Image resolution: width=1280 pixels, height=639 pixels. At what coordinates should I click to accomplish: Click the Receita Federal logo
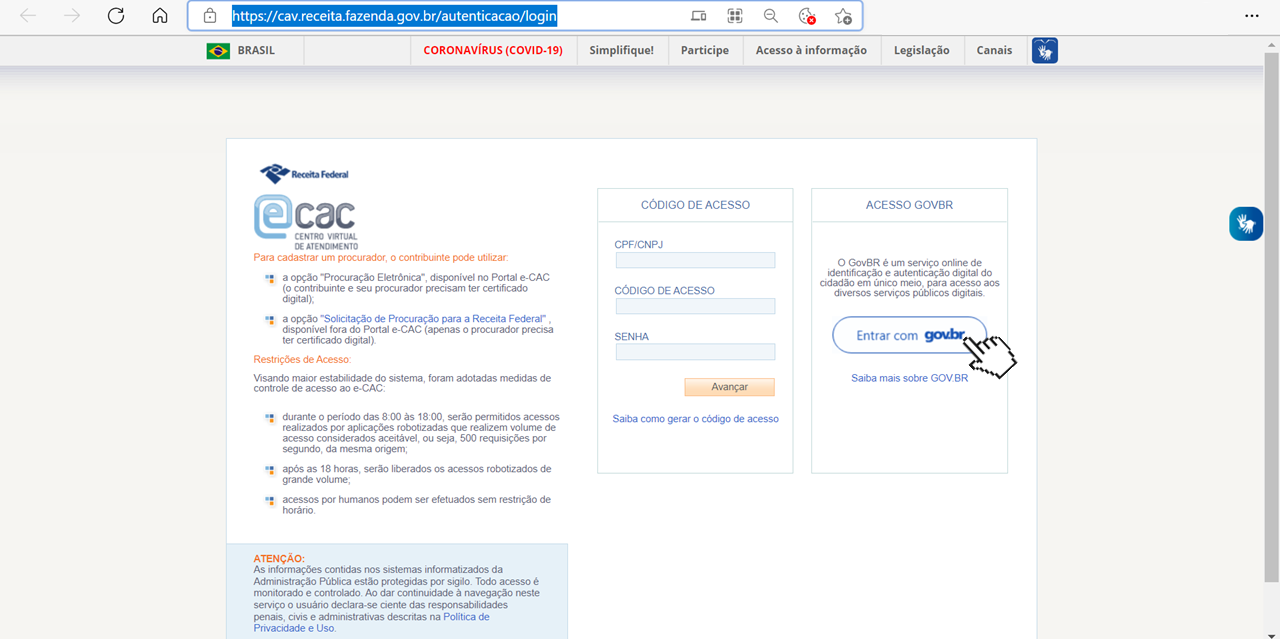point(304,174)
